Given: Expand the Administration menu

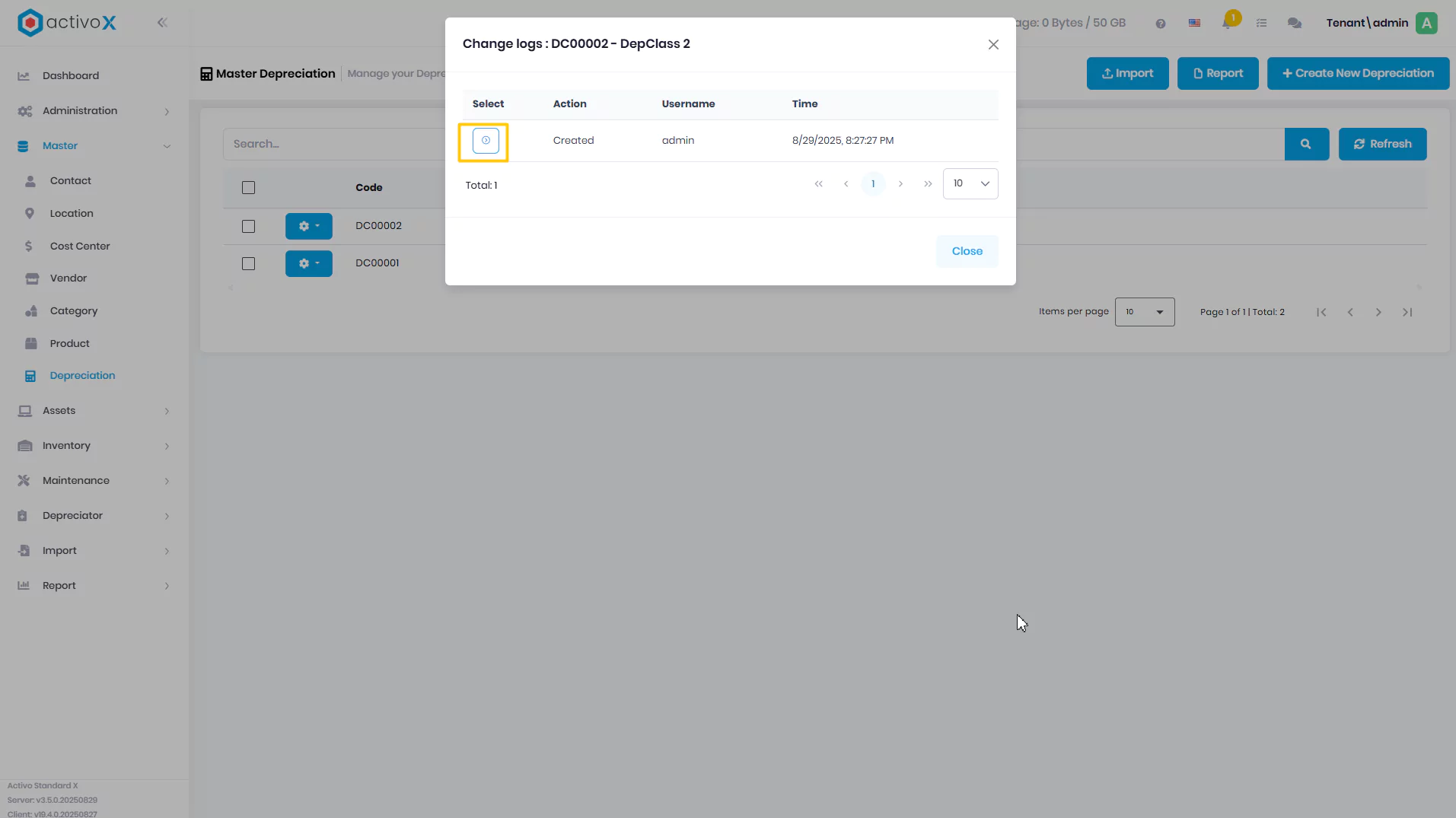Looking at the screenshot, I should tap(94, 111).
